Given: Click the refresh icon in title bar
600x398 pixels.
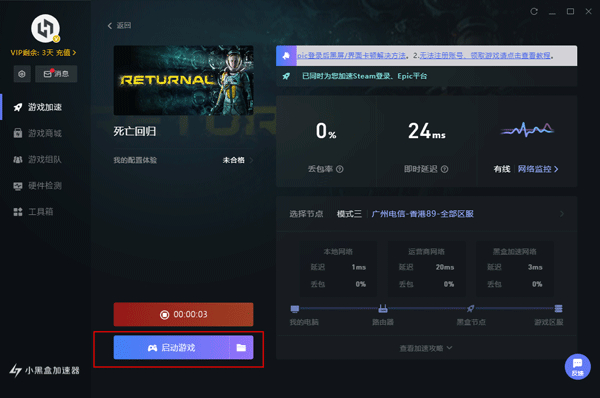Looking at the screenshot, I should click(x=534, y=11).
